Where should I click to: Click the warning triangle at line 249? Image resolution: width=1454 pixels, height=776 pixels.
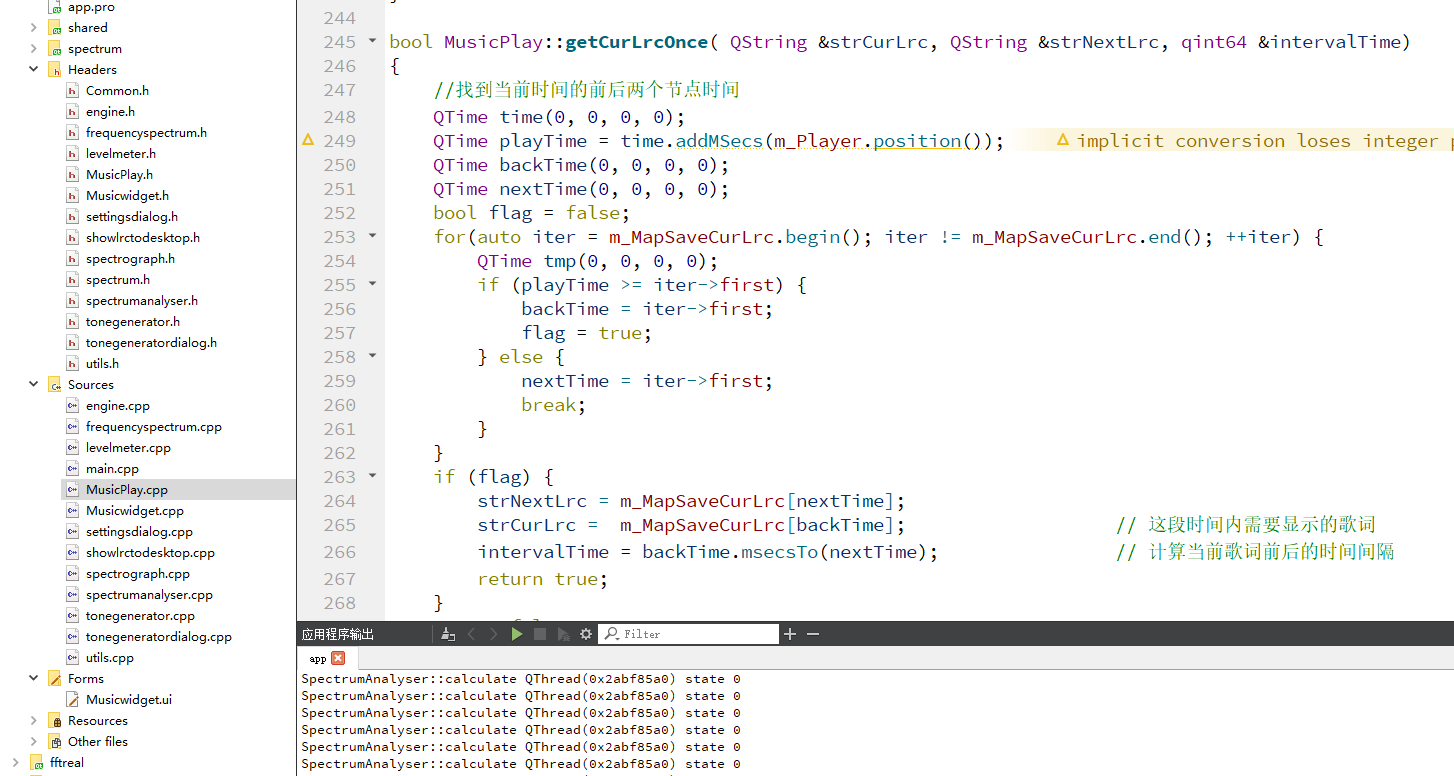click(x=308, y=141)
